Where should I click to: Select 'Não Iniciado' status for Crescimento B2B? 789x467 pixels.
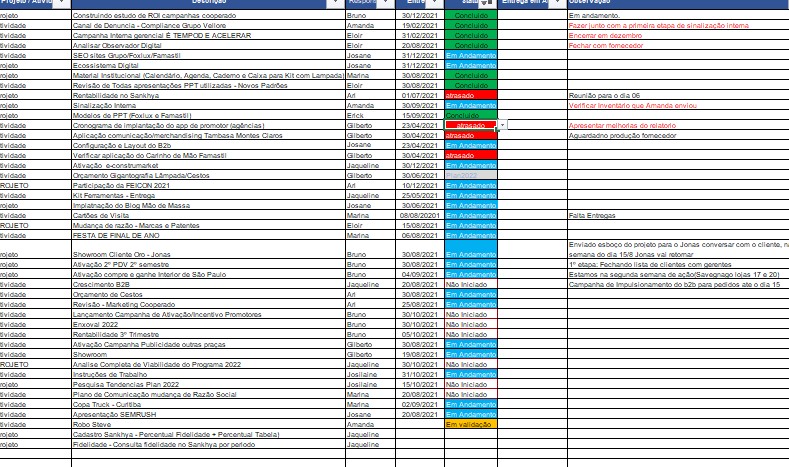point(471,284)
